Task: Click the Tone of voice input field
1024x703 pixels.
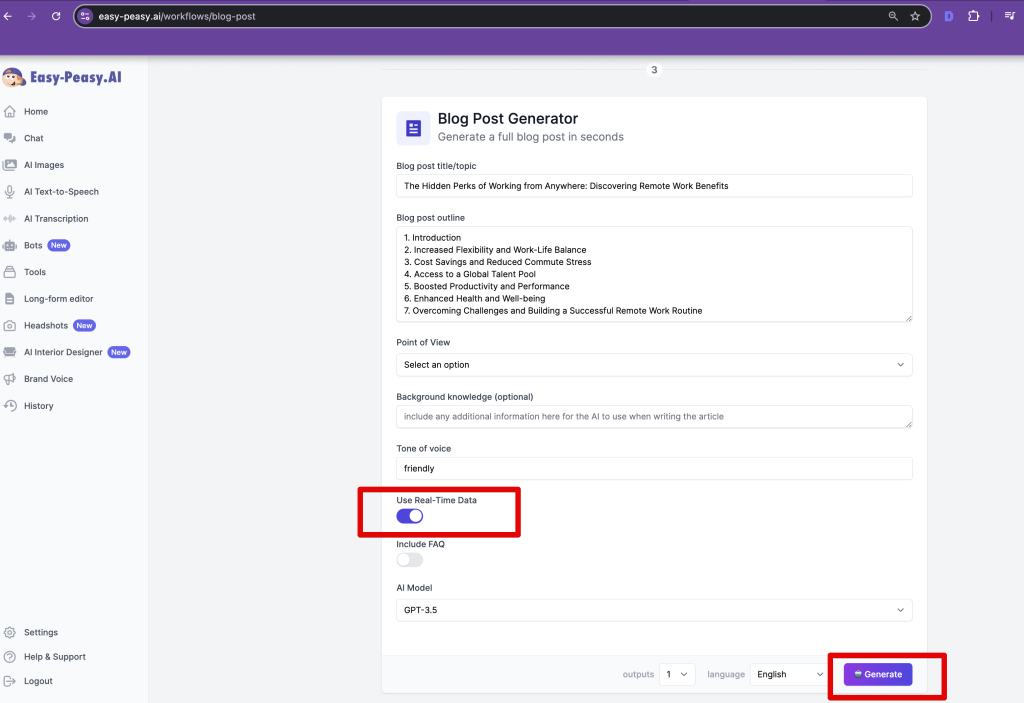Action: [654, 468]
